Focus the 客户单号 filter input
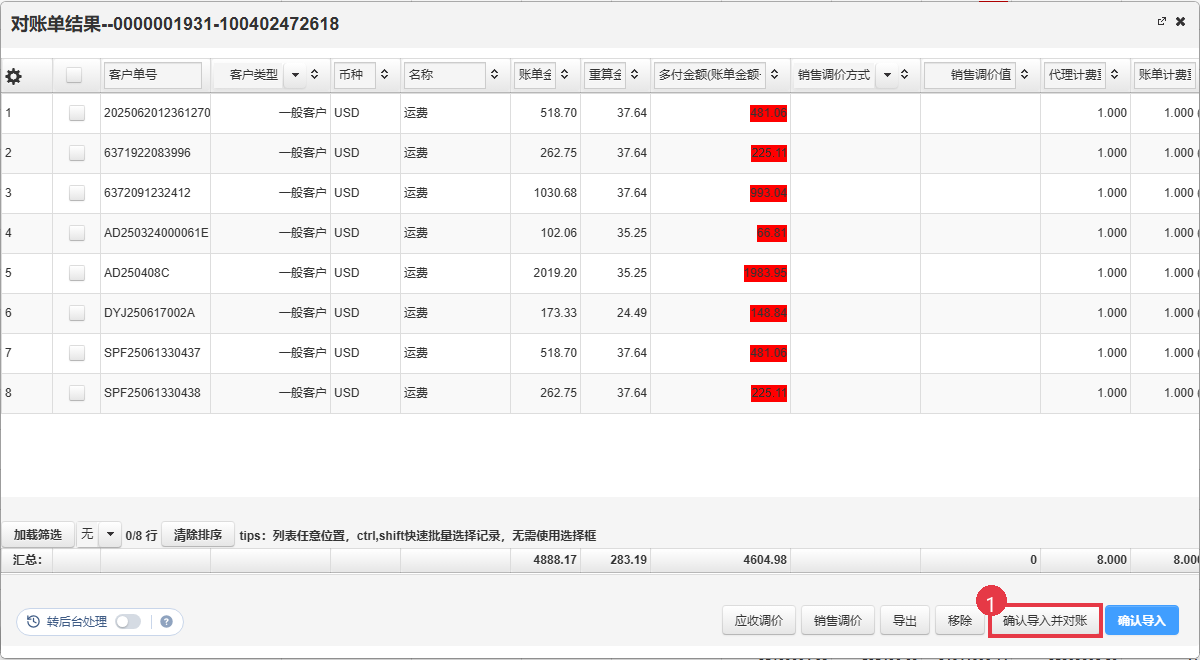 click(x=153, y=75)
